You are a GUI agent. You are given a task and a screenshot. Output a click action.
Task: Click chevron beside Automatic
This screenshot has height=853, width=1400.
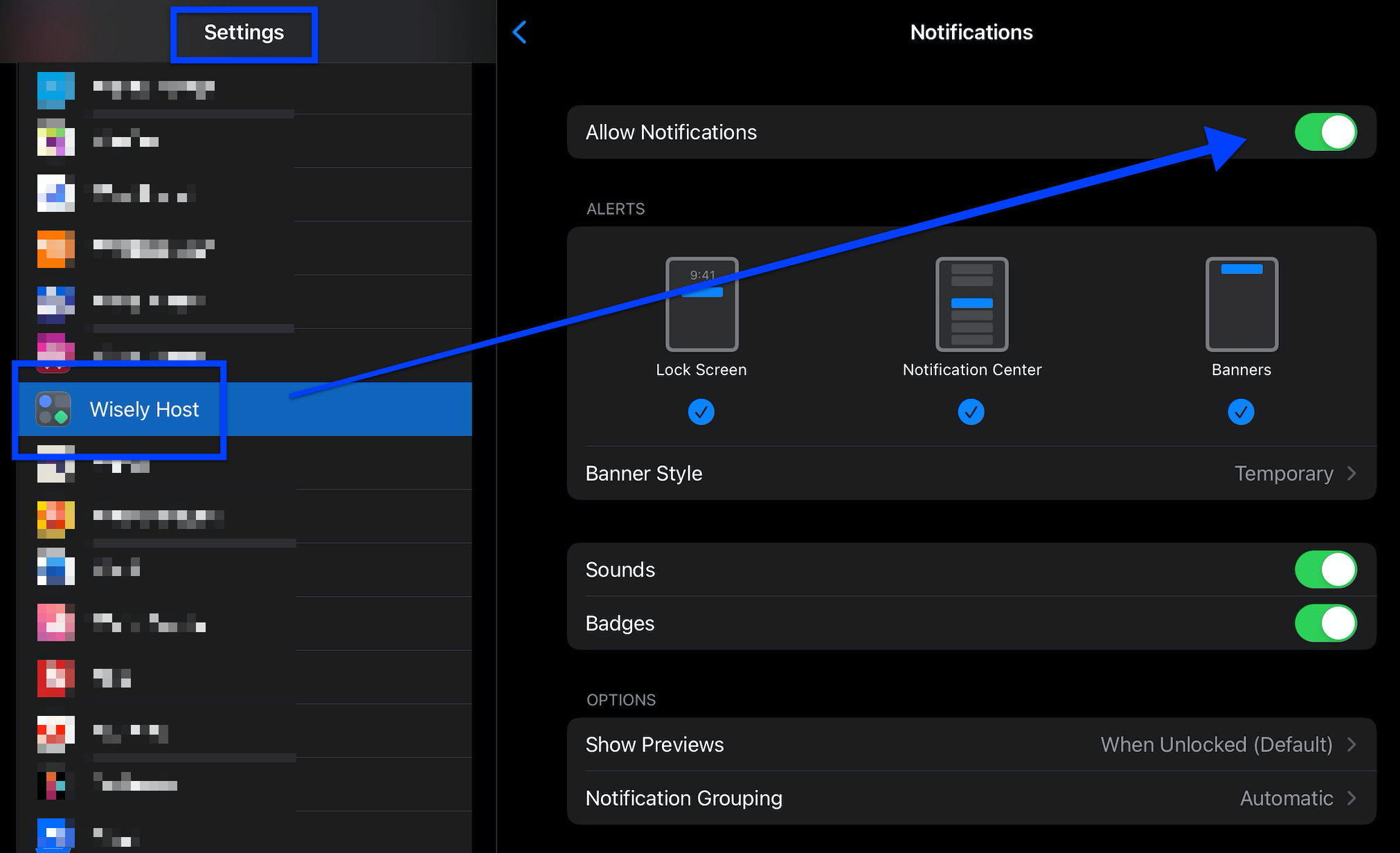tap(1352, 798)
